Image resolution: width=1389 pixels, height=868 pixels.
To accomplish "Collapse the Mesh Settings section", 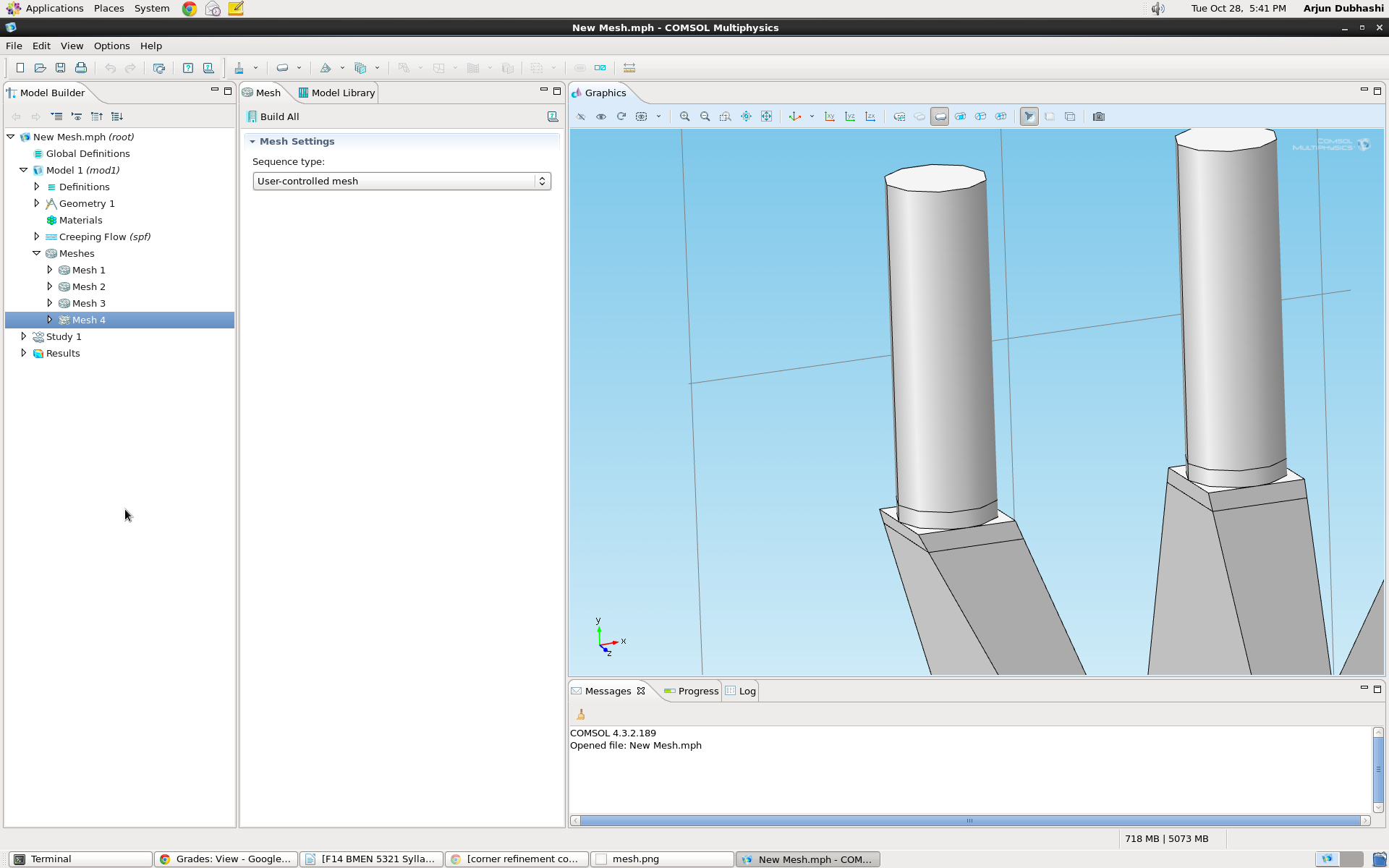I will [252, 142].
